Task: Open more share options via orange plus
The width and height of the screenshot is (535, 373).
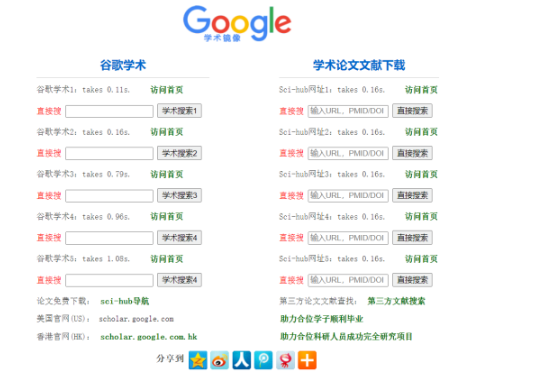Action: [x=307, y=360]
